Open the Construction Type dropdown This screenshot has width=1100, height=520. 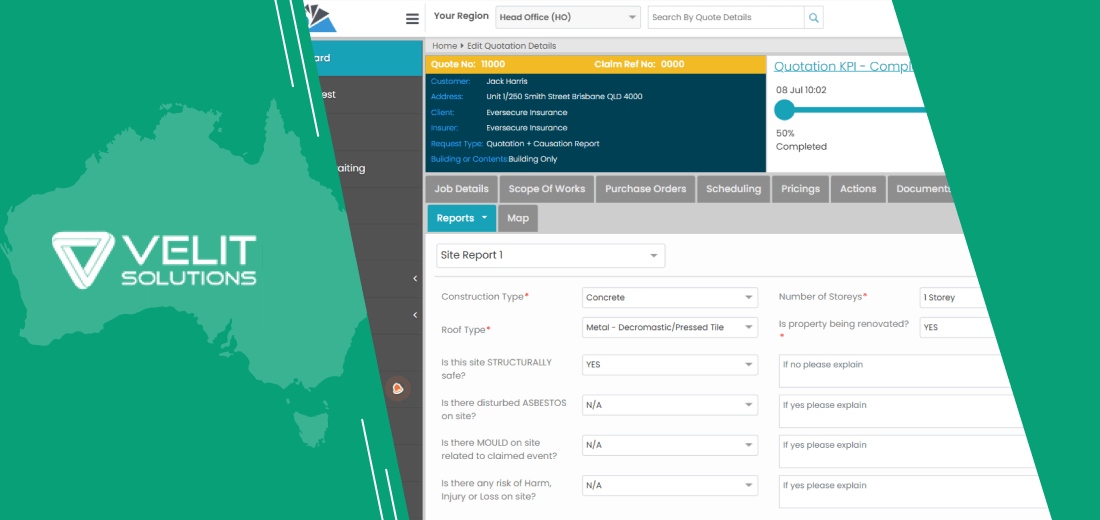pos(669,298)
